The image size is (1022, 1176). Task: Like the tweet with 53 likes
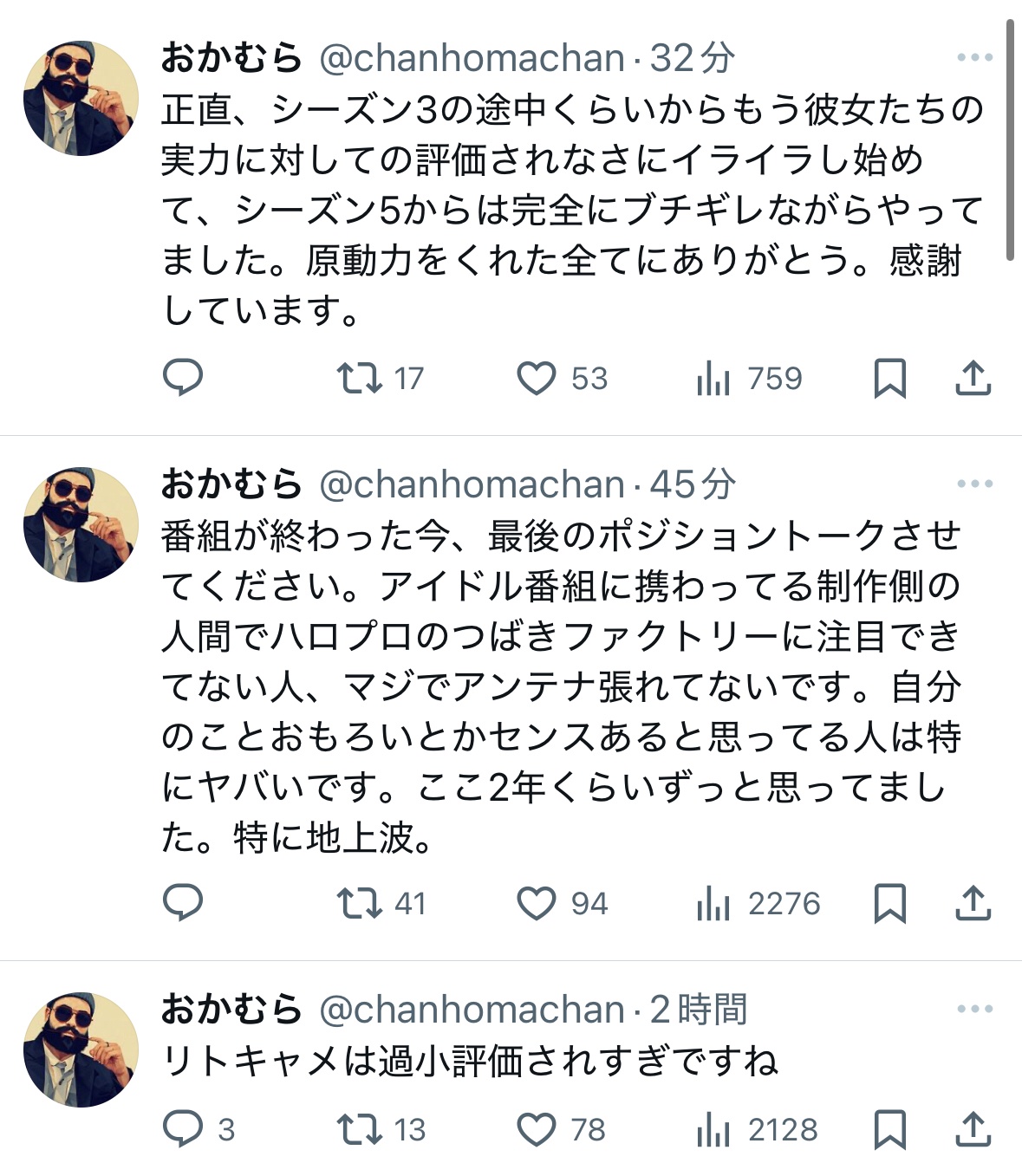[537, 379]
